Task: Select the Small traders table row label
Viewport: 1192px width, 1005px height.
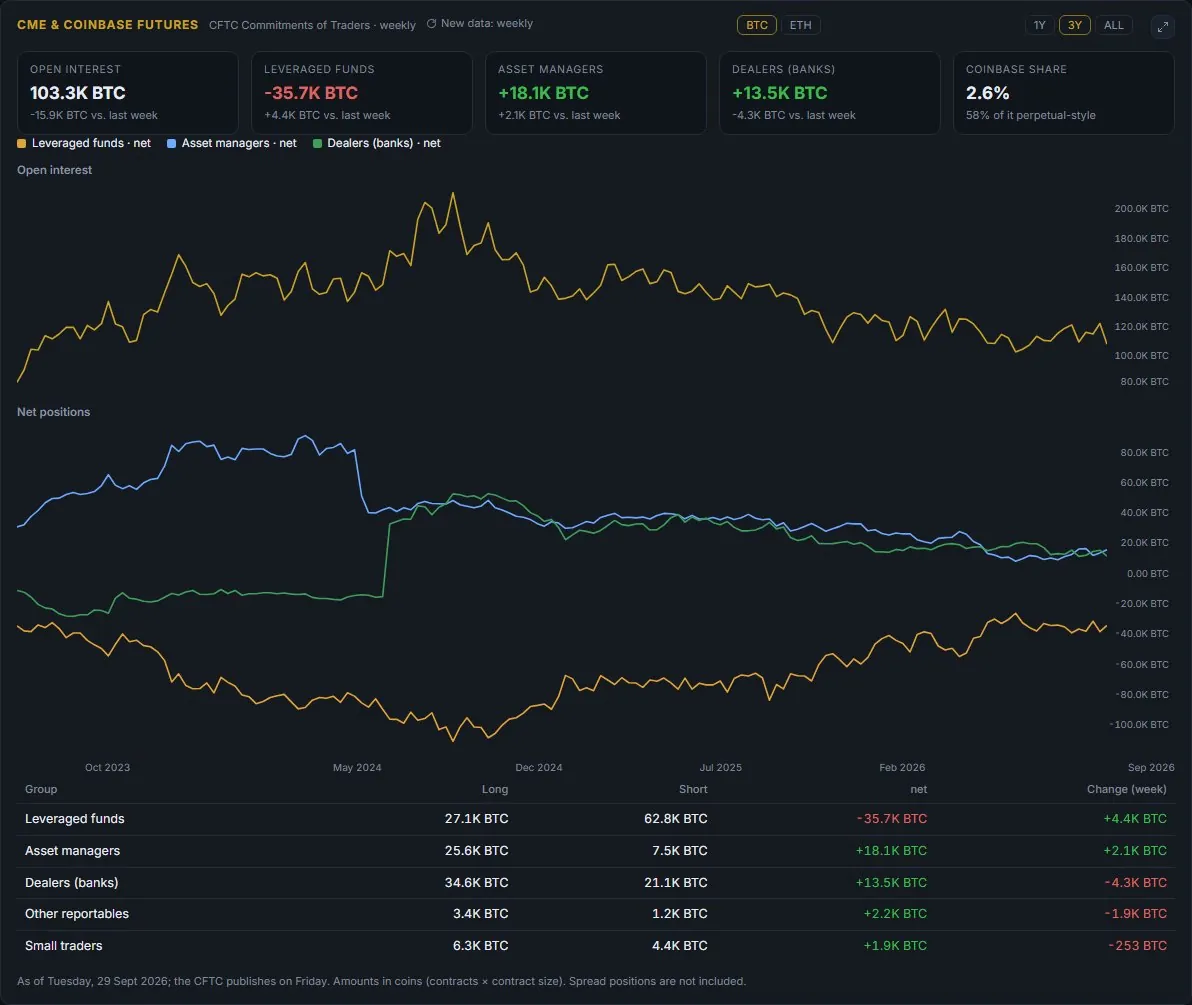Action: point(64,946)
